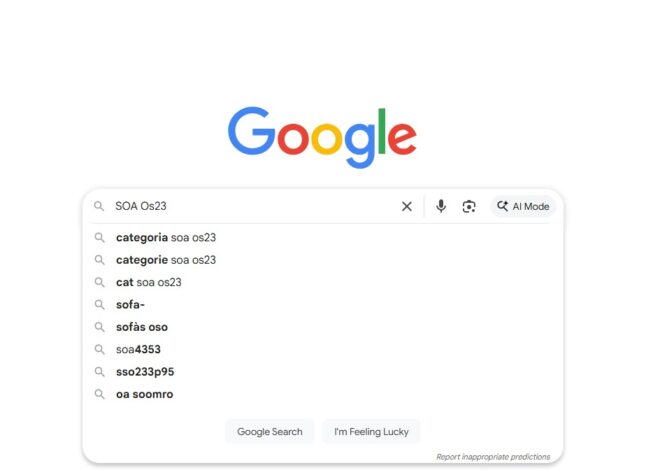The image size is (660, 470).
Task: Click in the search text field
Action: 250,207
